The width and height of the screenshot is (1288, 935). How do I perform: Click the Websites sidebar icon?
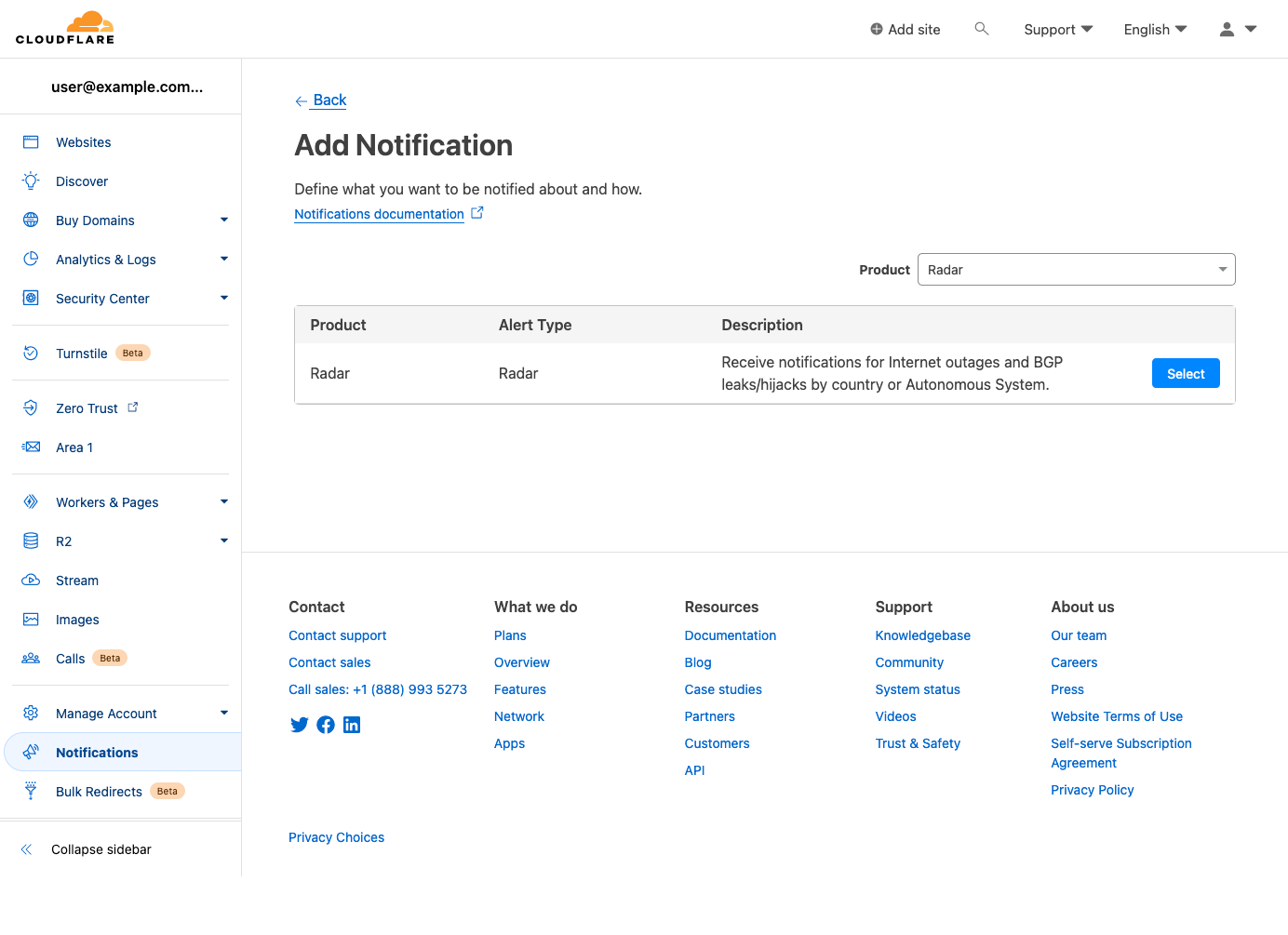31,142
